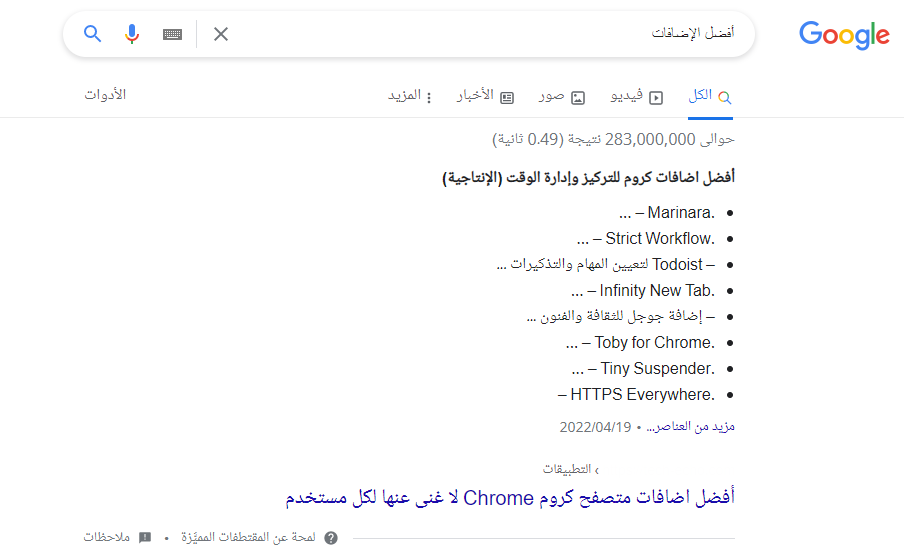Click the results count text
The image size is (904, 546).
pyautogui.click(x=613, y=140)
